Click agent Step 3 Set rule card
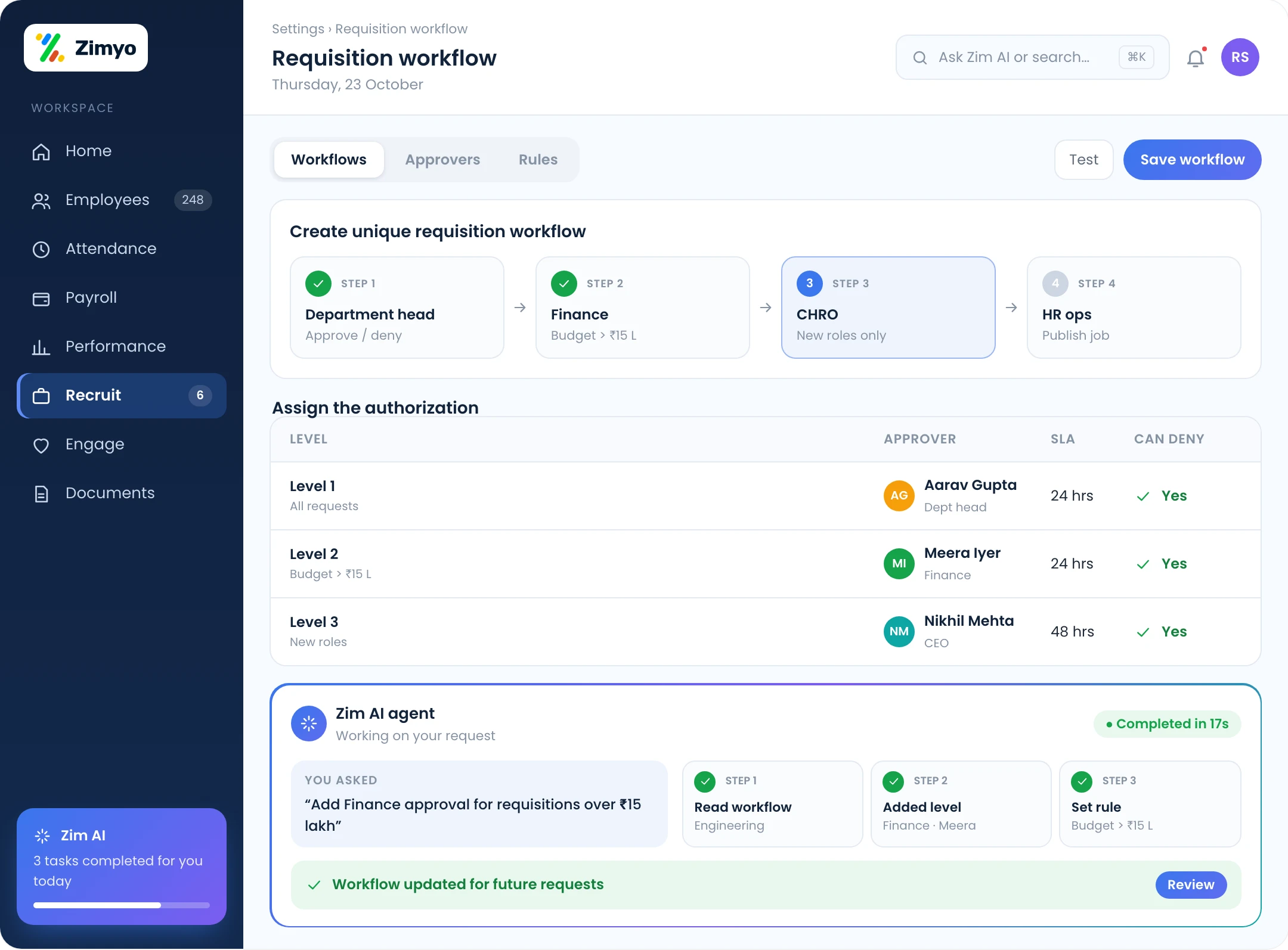The height and width of the screenshot is (950, 1288). (1150, 804)
